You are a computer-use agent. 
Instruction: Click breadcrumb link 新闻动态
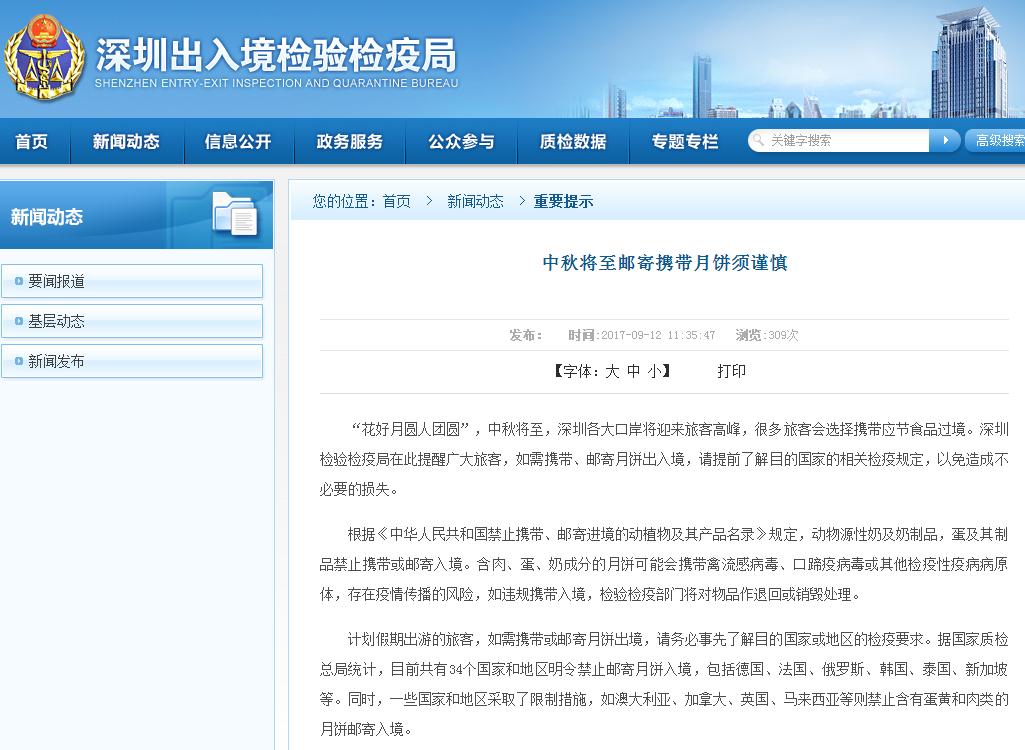pos(475,201)
